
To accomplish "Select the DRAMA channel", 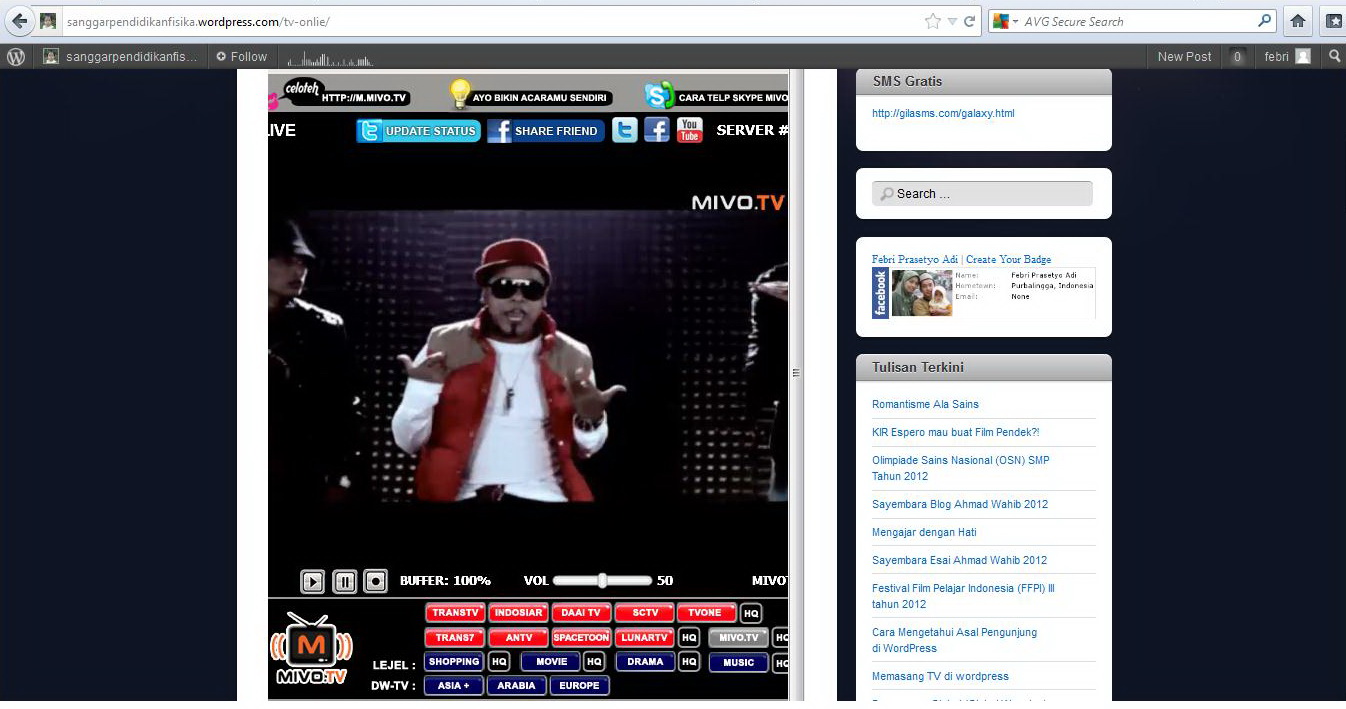I will click(645, 662).
